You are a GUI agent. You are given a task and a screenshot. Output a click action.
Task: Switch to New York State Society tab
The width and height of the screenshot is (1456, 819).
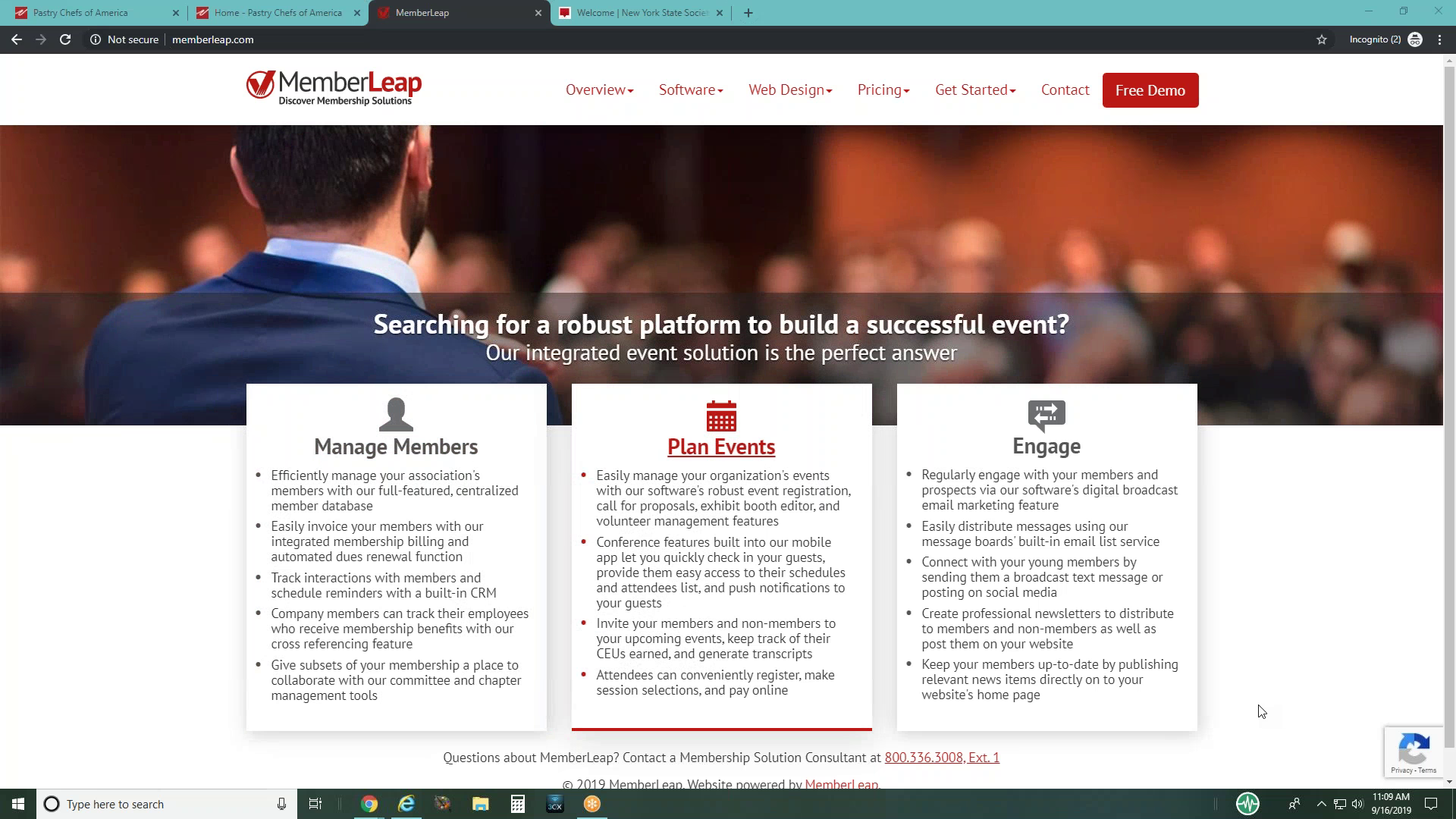click(642, 13)
